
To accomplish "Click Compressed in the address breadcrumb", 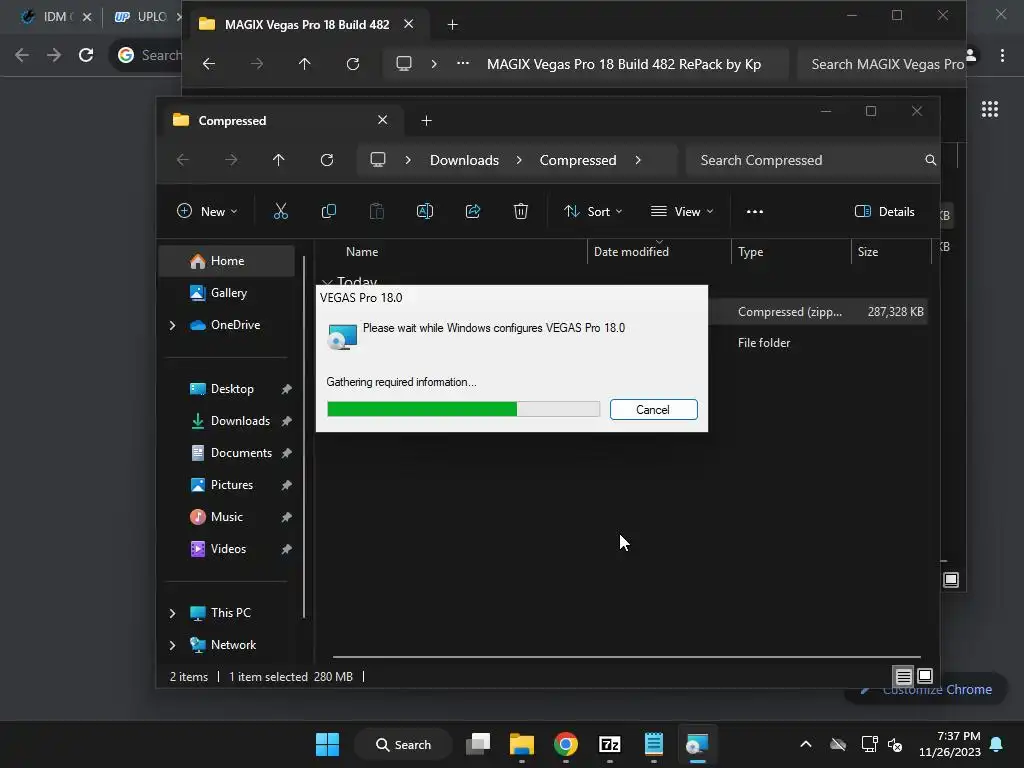I will 578,160.
